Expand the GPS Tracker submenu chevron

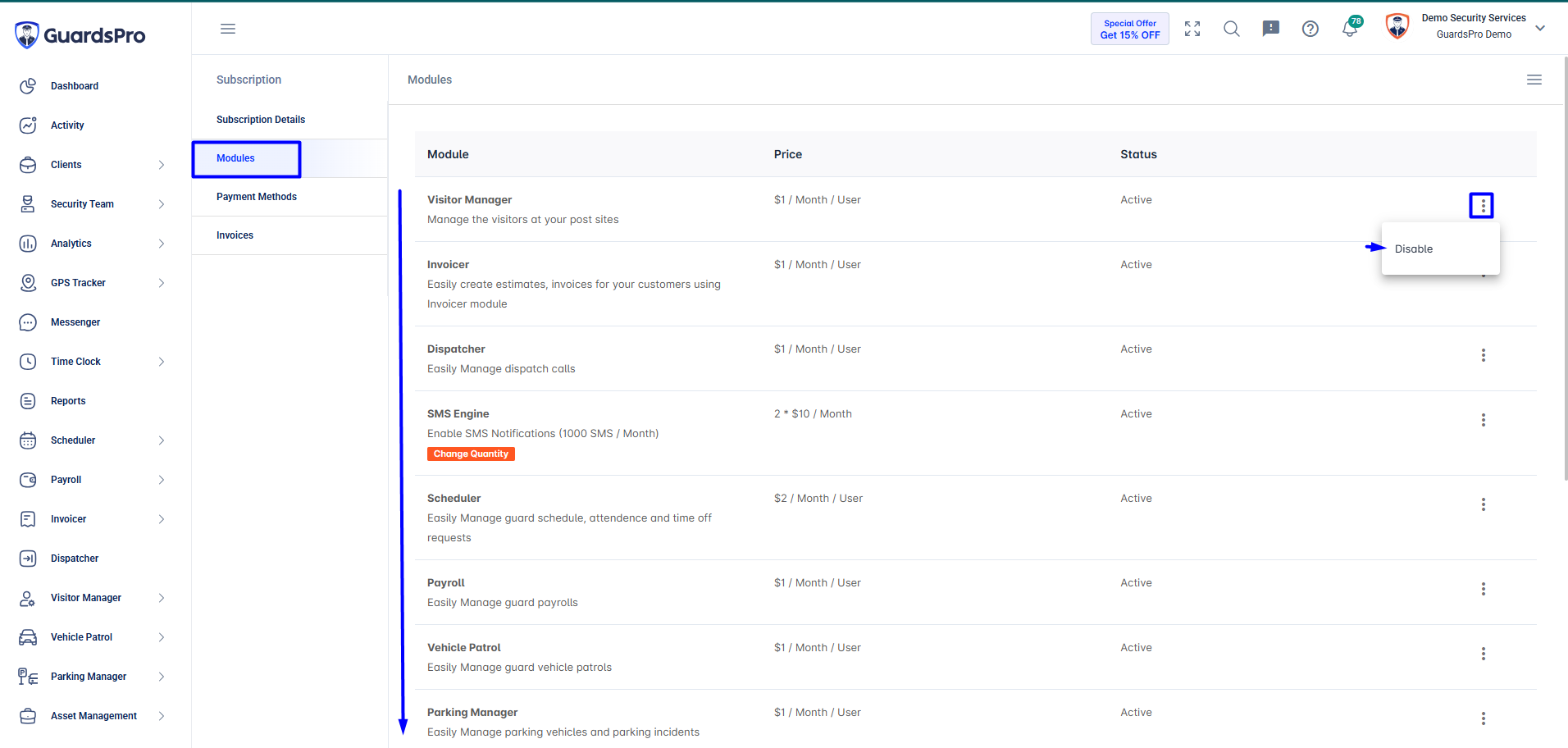coord(162,283)
